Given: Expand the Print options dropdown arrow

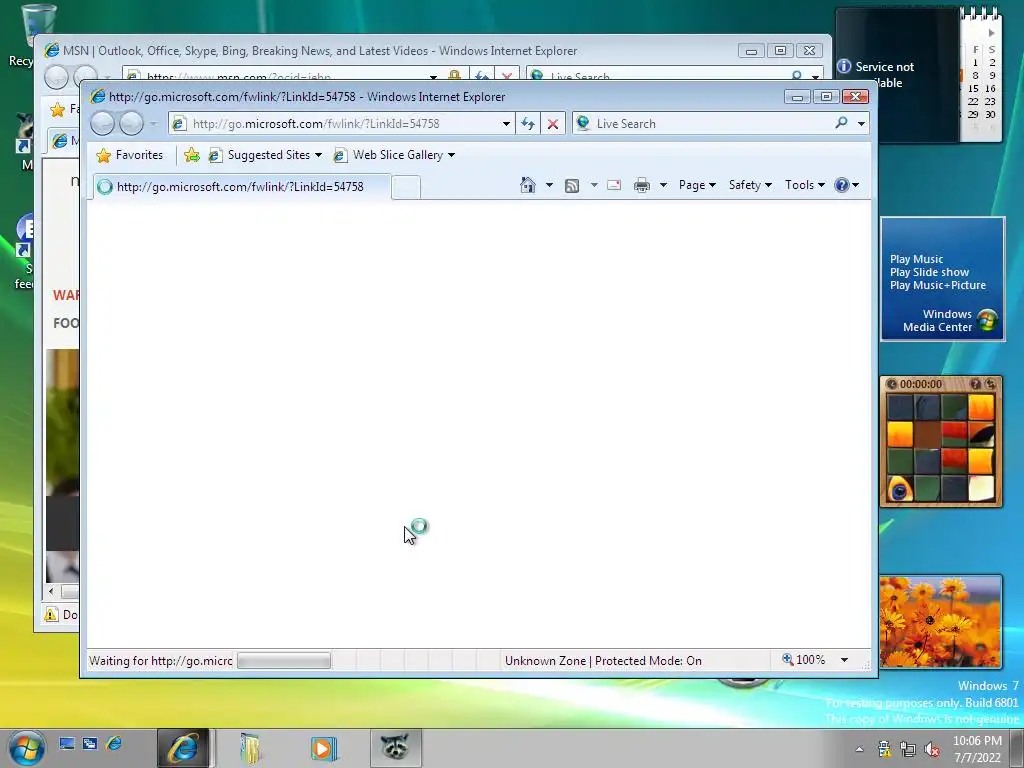Looking at the screenshot, I should (x=663, y=185).
